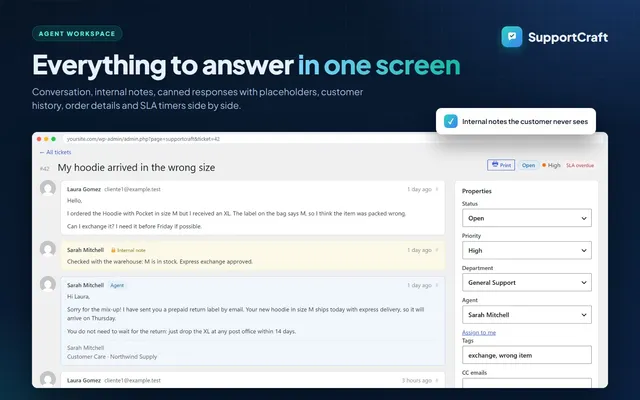Viewport: 640px width, 400px height.
Task: Click the yellow minimize dot of the browser window
Action: (x=46, y=139)
